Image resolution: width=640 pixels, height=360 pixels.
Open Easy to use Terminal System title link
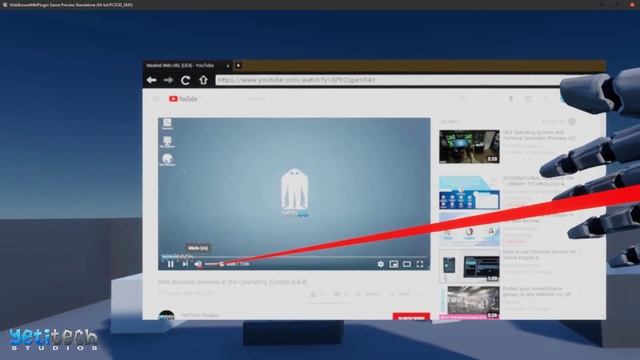(x=539, y=255)
